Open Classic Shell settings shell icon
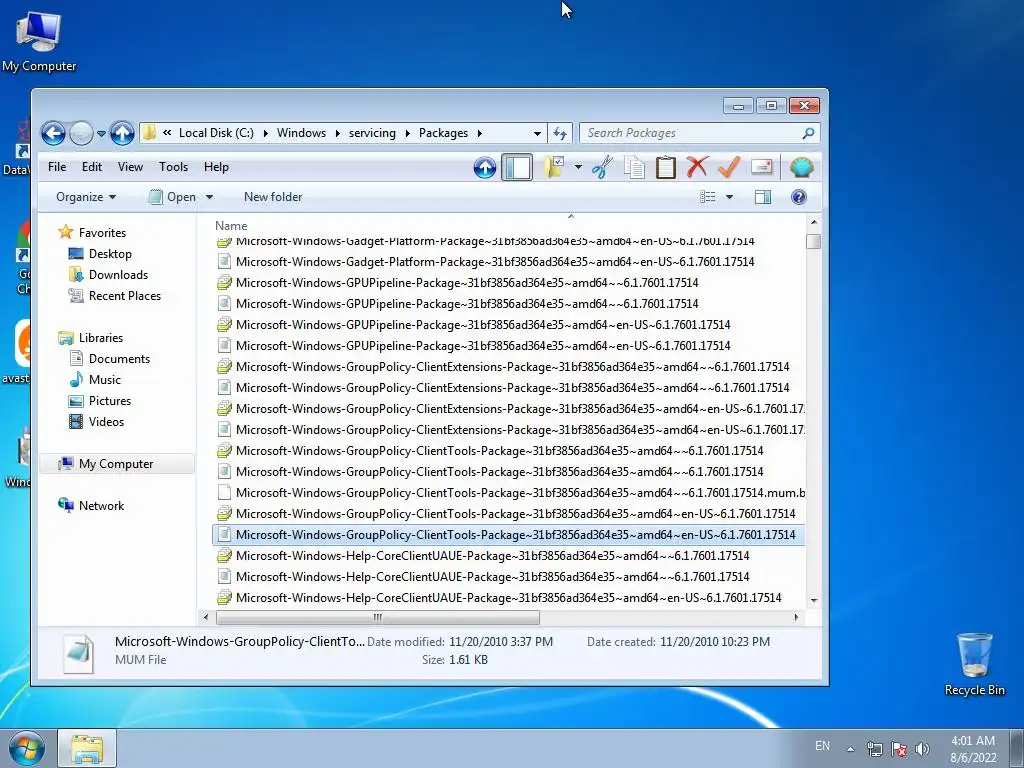Viewport: 1024px width, 768px height. point(801,168)
